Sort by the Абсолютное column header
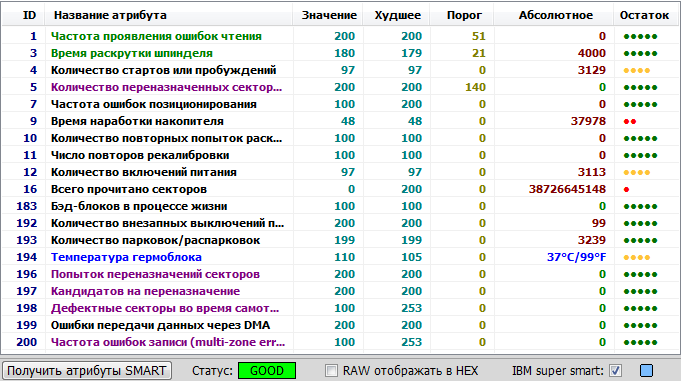The height and width of the screenshot is (381, 681). tap(554, 15)
